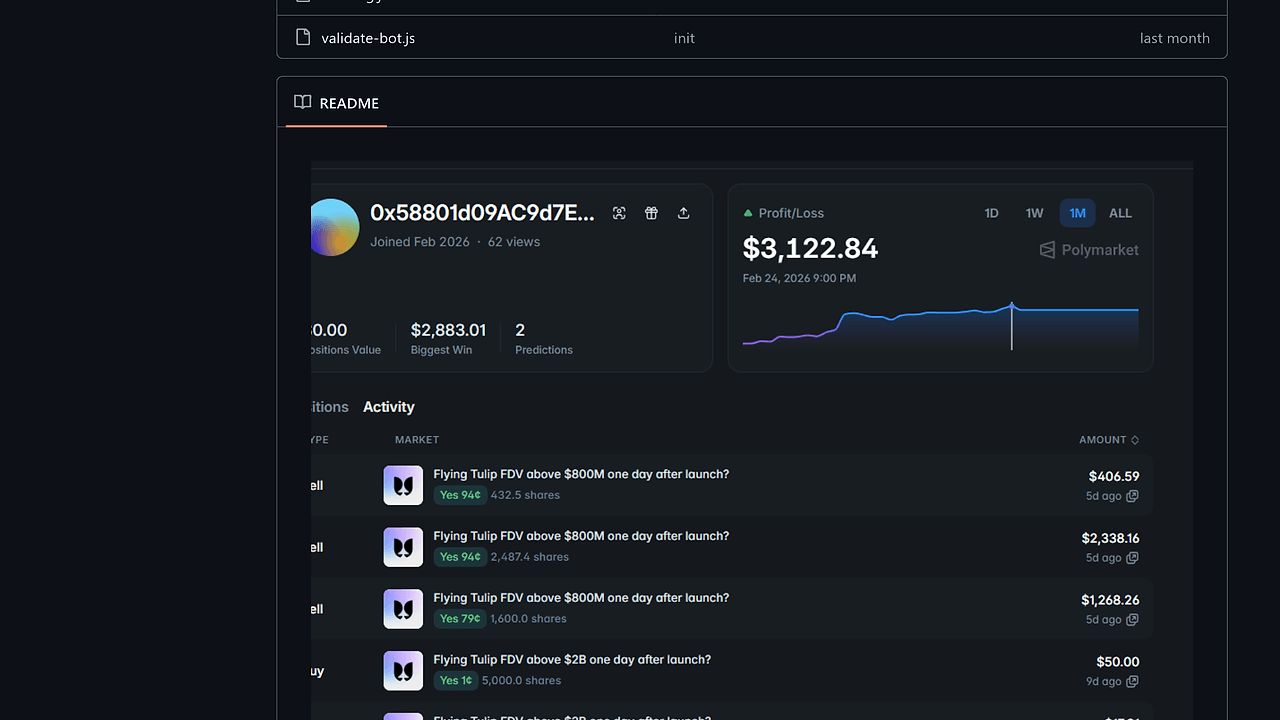Click the '62 views' text
The height and width of the screenshot is (720, 1280).
514,242
